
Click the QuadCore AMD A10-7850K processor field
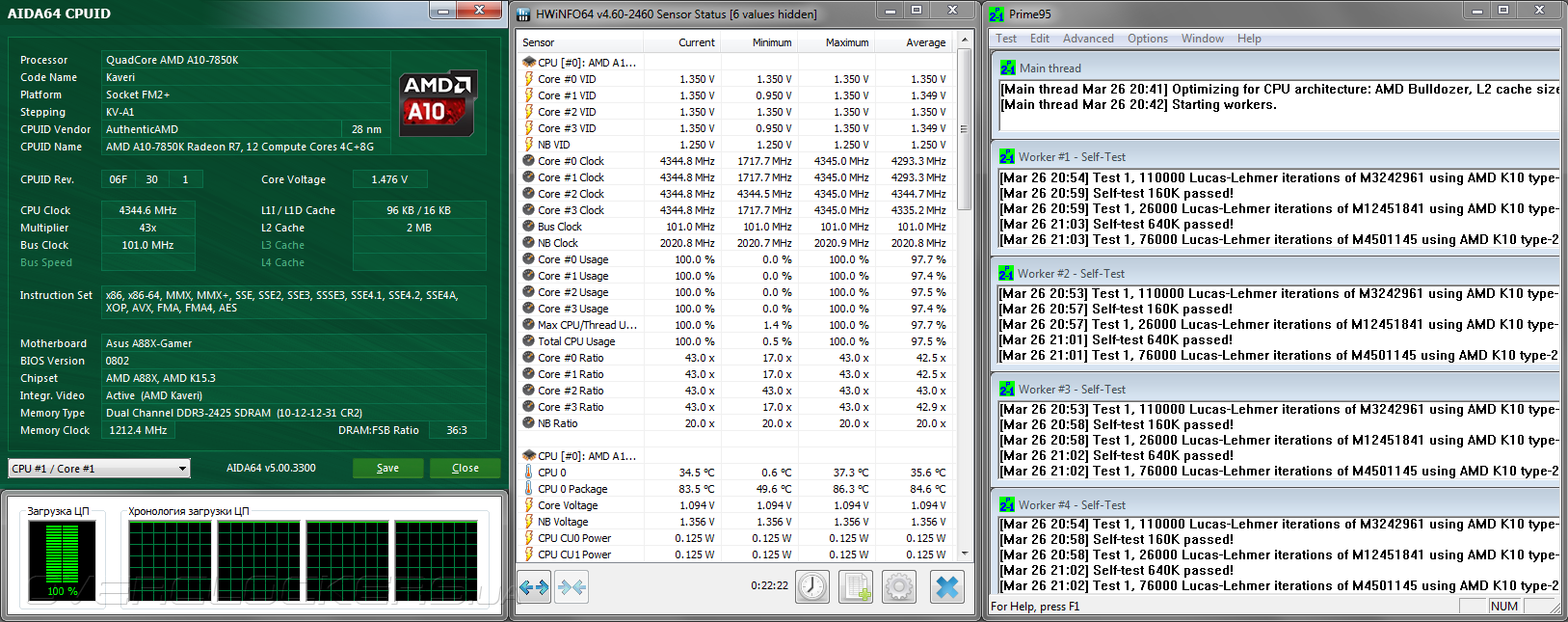point(246,60)
